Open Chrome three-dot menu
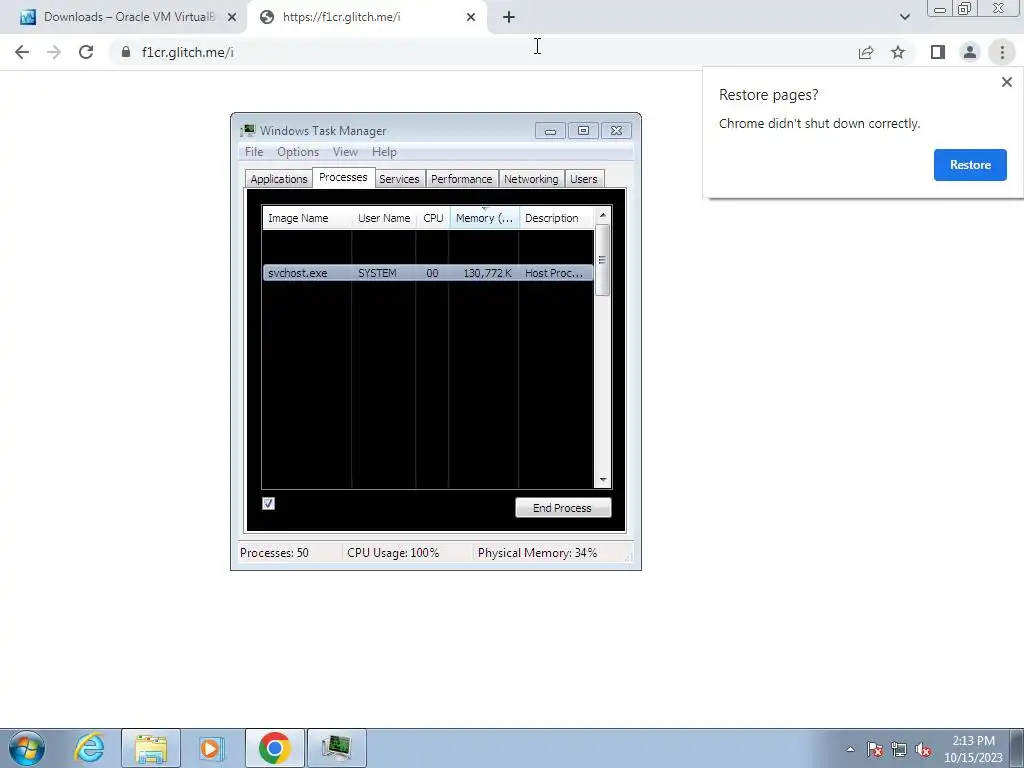1024x768 pixels. [x=1002, y=52]
